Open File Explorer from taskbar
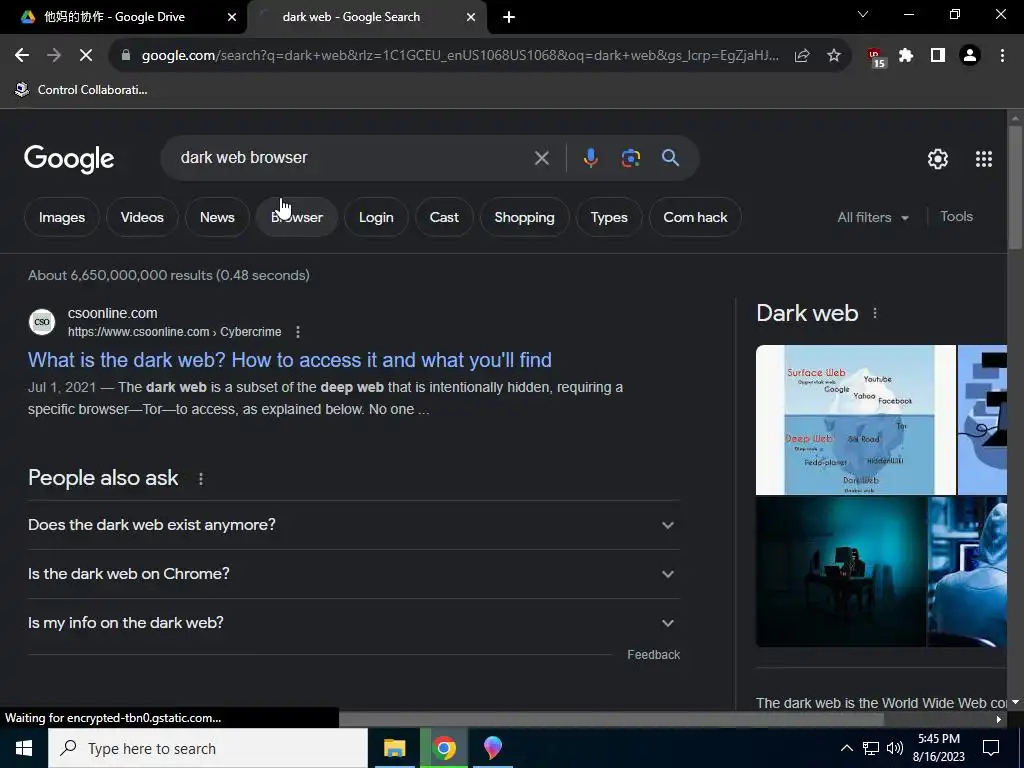This screenshot has width=1024, height=768. point(394,748)
